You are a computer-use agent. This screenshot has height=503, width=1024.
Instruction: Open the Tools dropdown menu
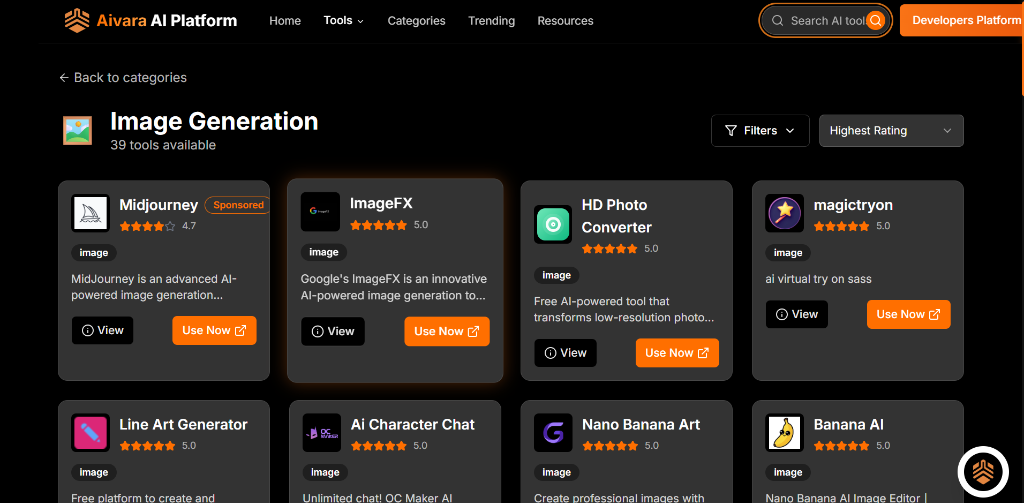(x=344, y=20)
